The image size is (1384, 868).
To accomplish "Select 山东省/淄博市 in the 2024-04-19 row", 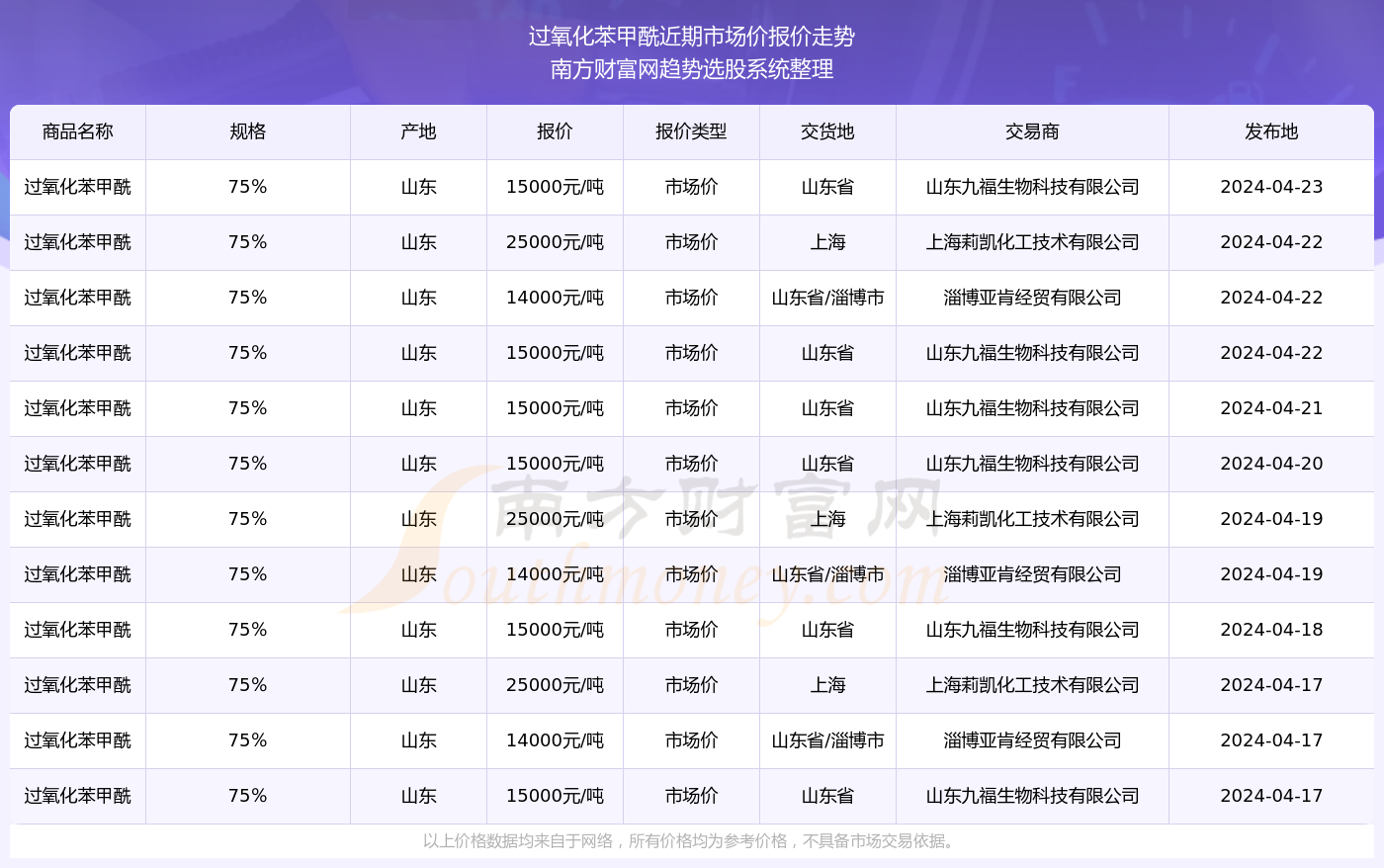I will pos(827,574).
